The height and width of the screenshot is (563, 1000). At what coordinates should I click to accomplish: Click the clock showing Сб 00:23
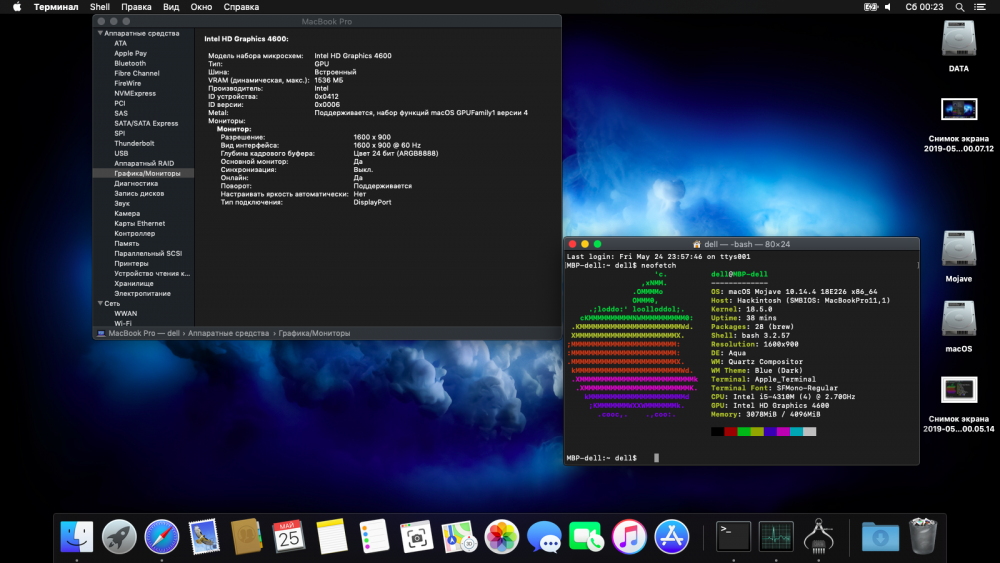click(924, 6)
